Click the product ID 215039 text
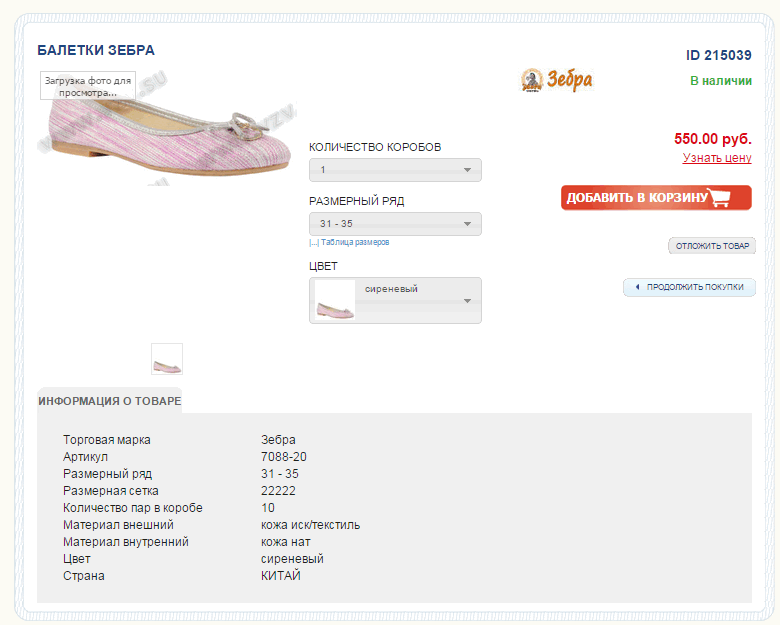The height and width of the screenshot is (625, 780). pyautogui.click(x=718, y=55)
